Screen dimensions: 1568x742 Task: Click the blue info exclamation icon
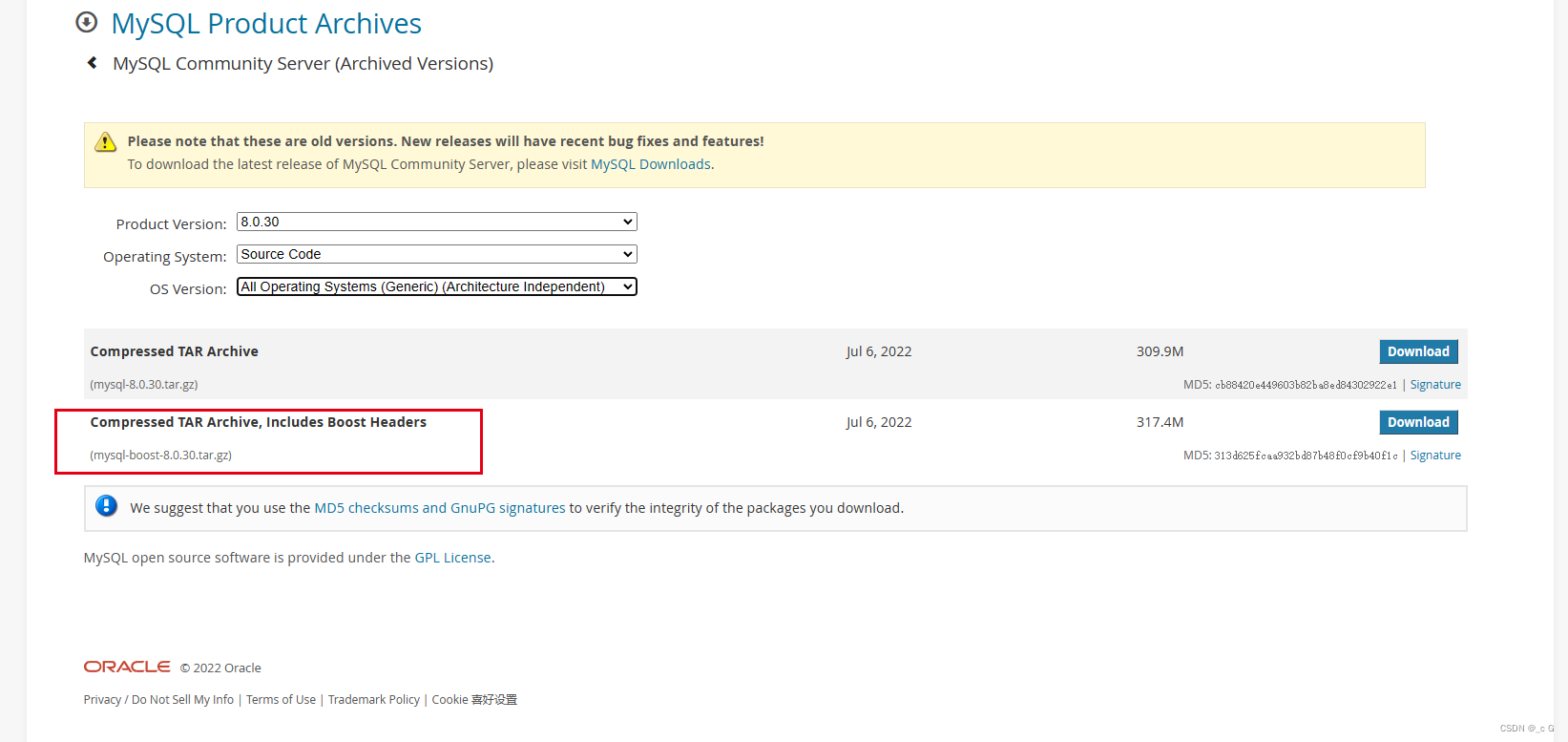(107, 506)
